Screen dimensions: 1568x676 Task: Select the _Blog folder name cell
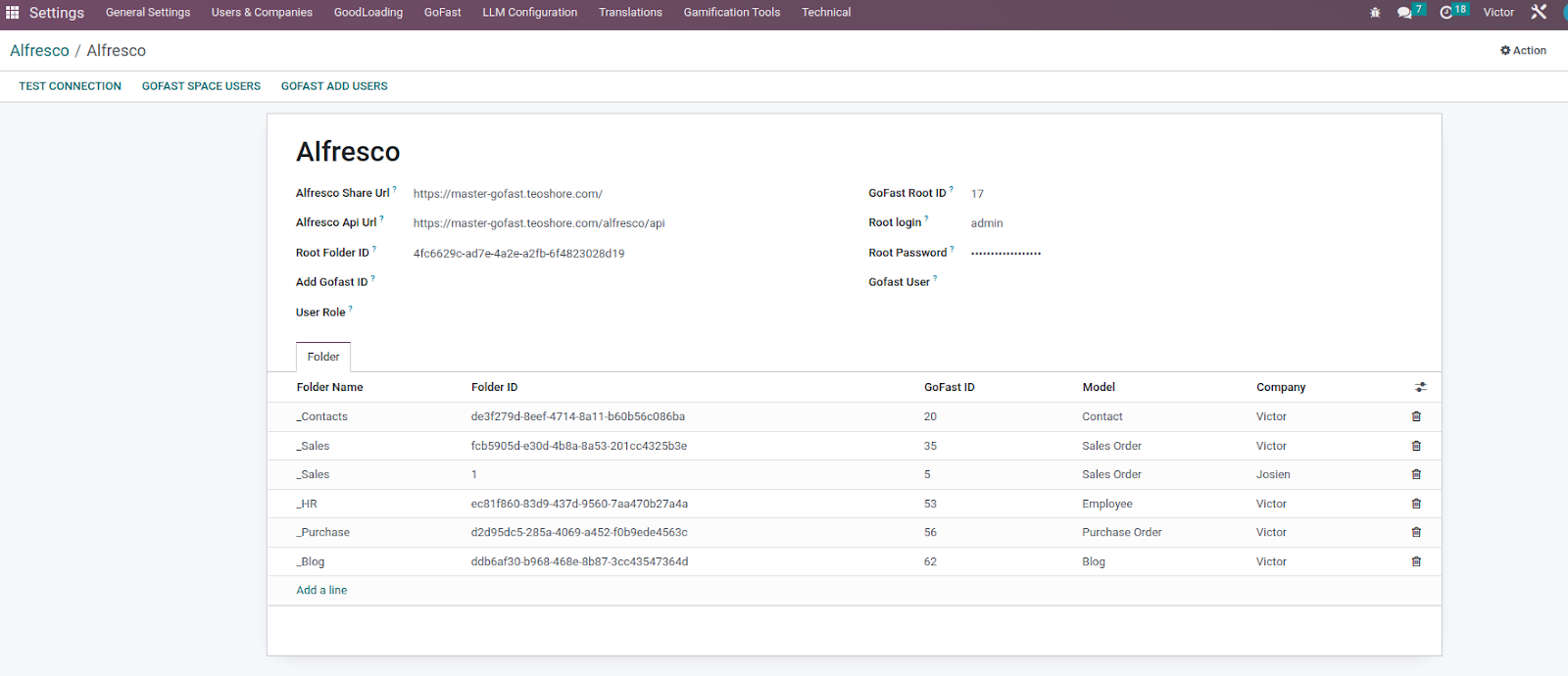311,561
